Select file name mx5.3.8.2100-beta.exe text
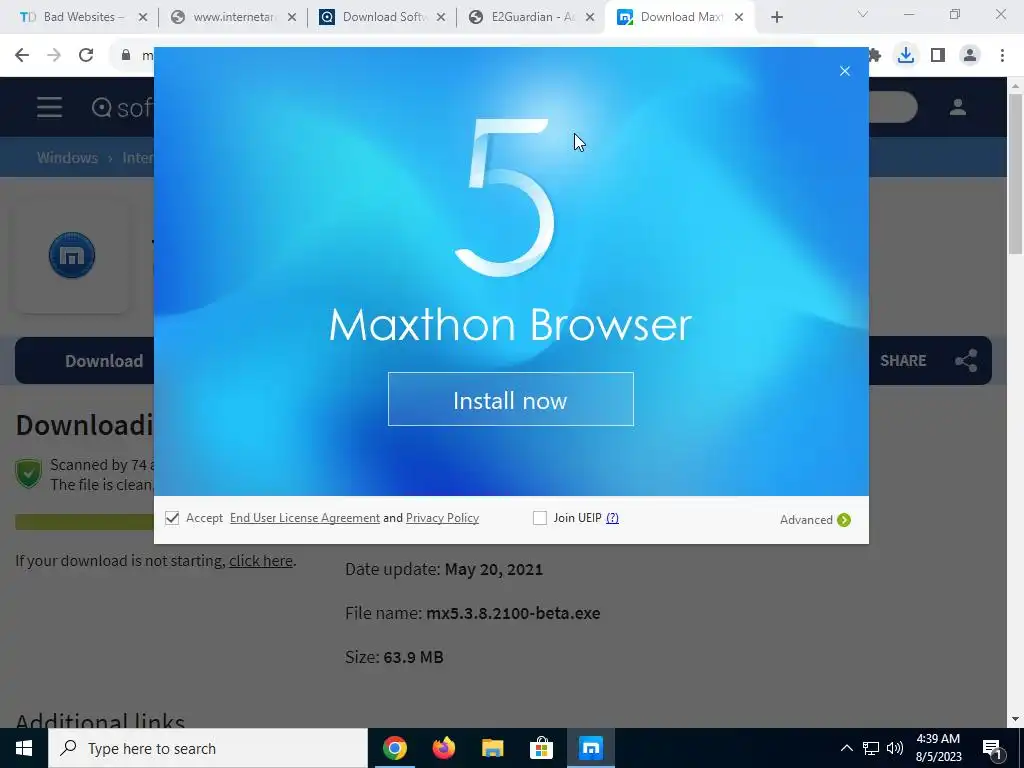Screen dimensions: 1024x768 tap(513, 613)
